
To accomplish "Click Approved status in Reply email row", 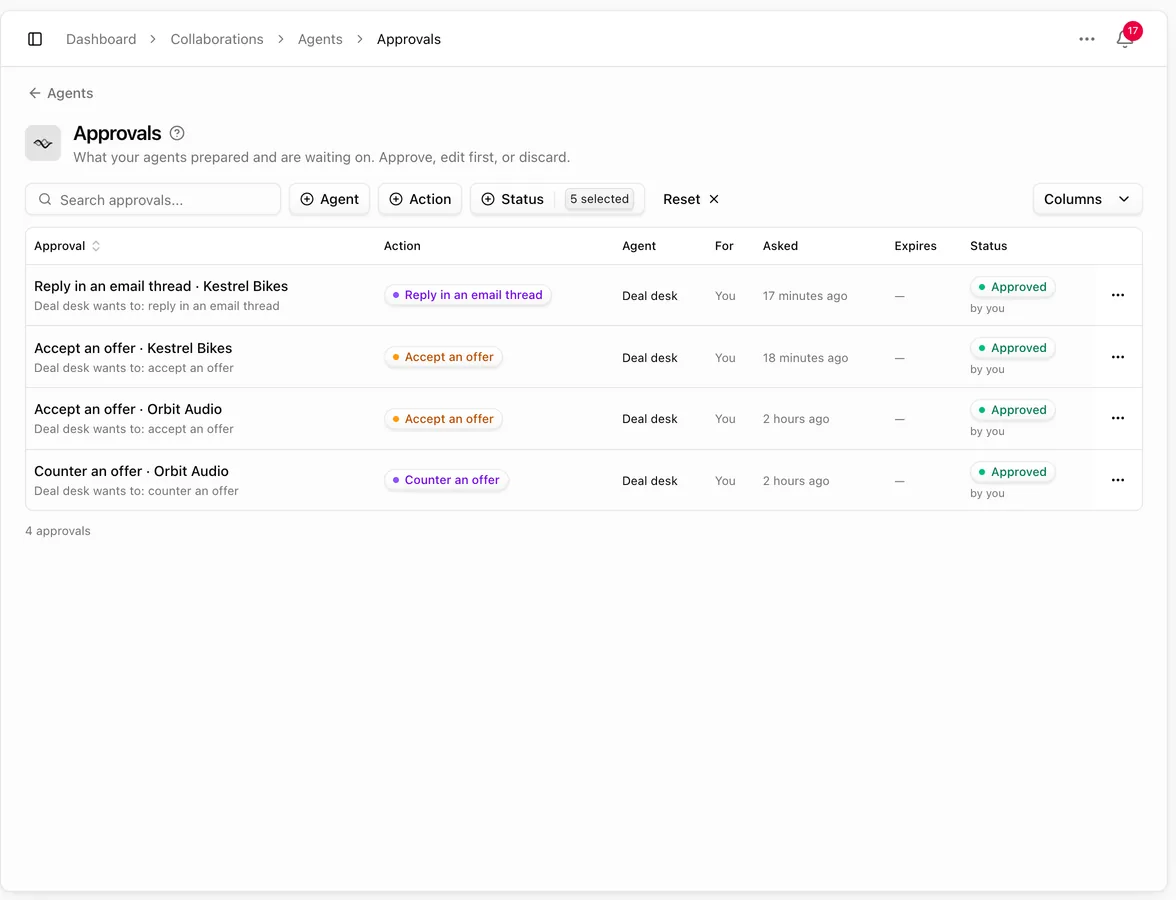I will [x=1012, y=286].
